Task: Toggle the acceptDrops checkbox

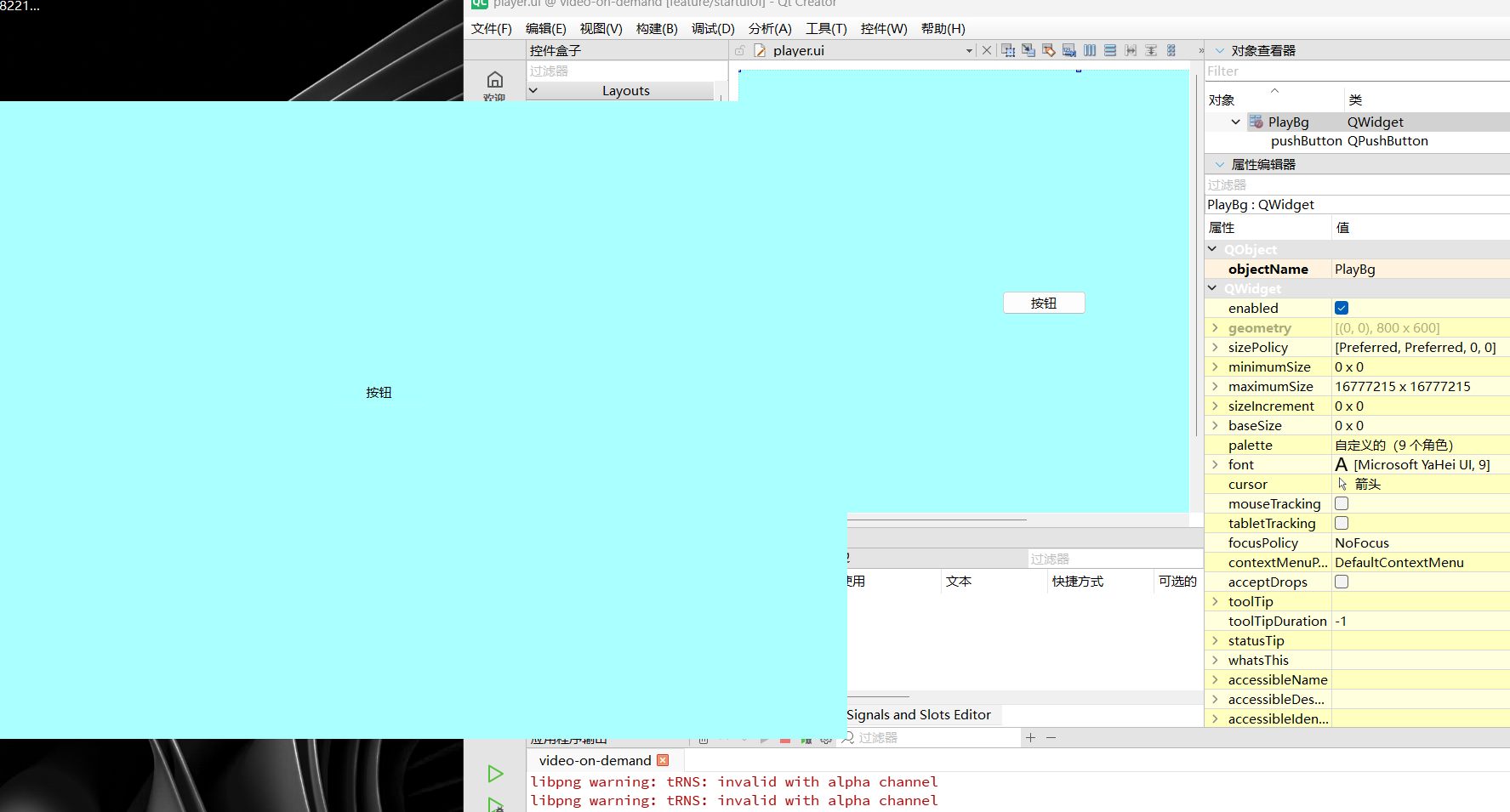Action: [x=1342, y=582]
